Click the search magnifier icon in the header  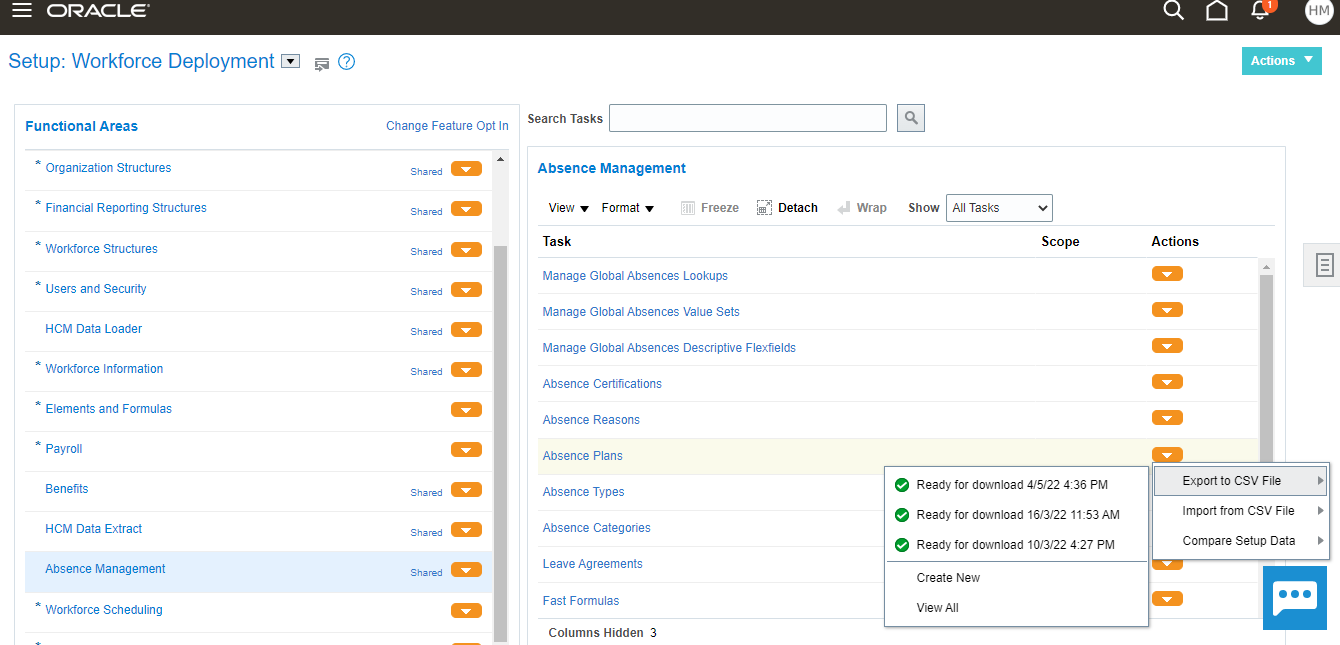(x=1173, y=11)
